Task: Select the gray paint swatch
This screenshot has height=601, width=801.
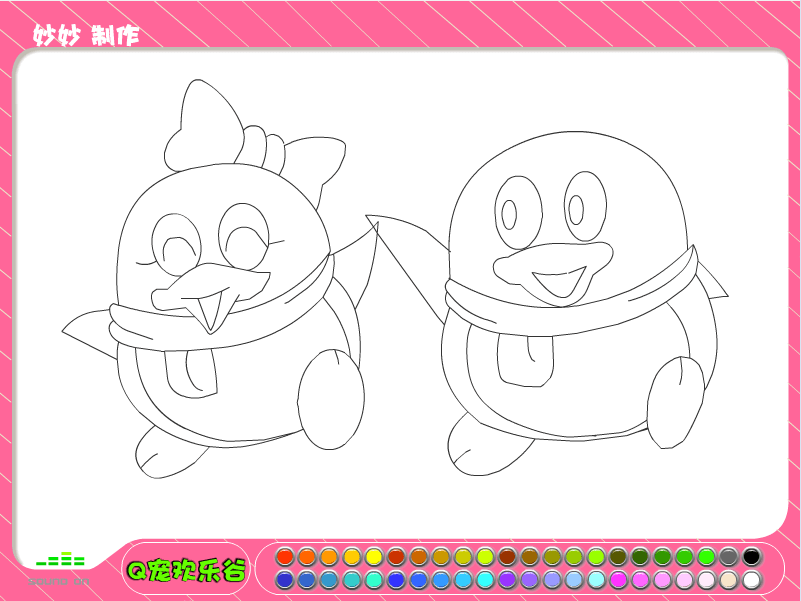Action: point(729,557)
